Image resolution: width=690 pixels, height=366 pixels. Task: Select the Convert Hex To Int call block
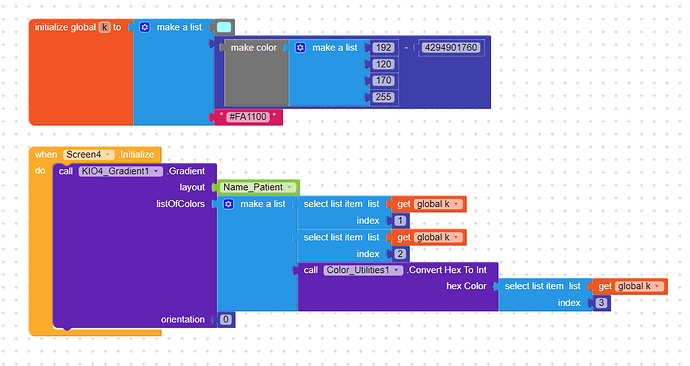[x=448, y=270]
